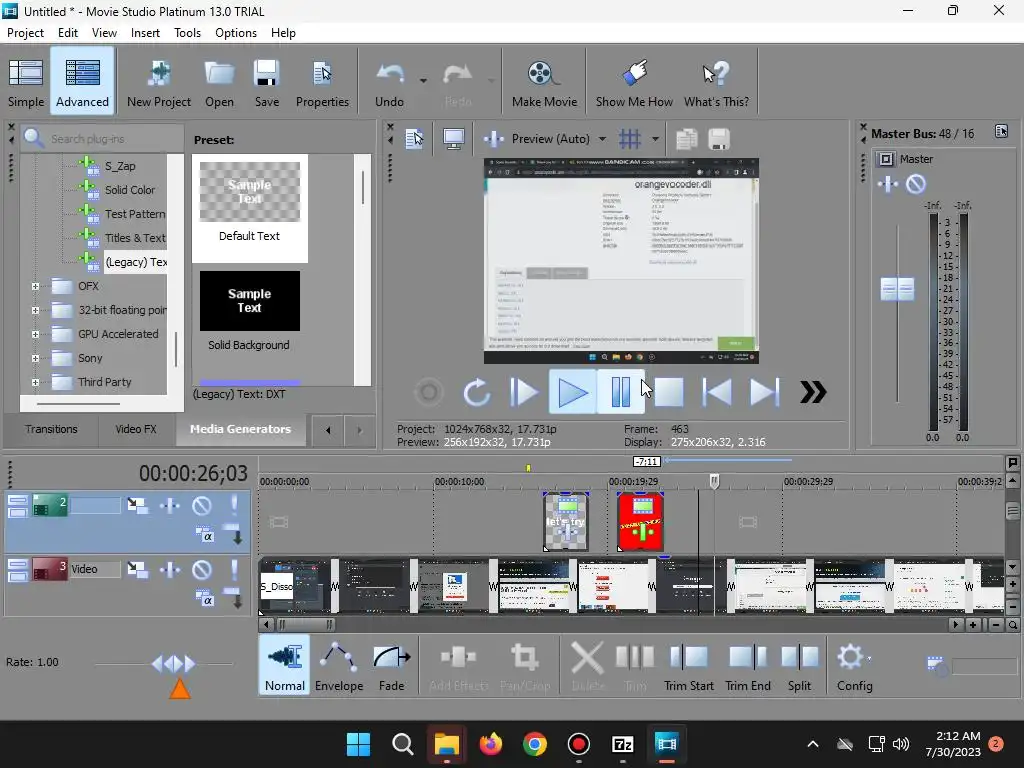Viewport: 1024px width, 768px height.
Task: Click the Open folder icon
Action: pyautogui.click(x=219, y=83)
